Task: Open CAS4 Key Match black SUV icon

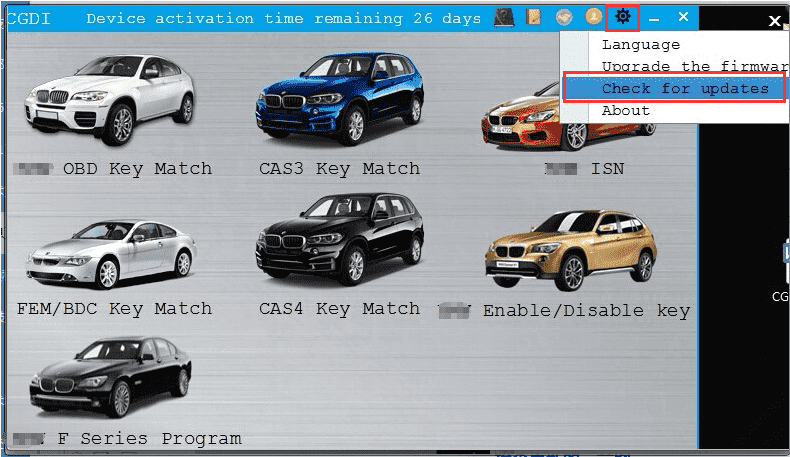Action: click(x=340, y=240)
